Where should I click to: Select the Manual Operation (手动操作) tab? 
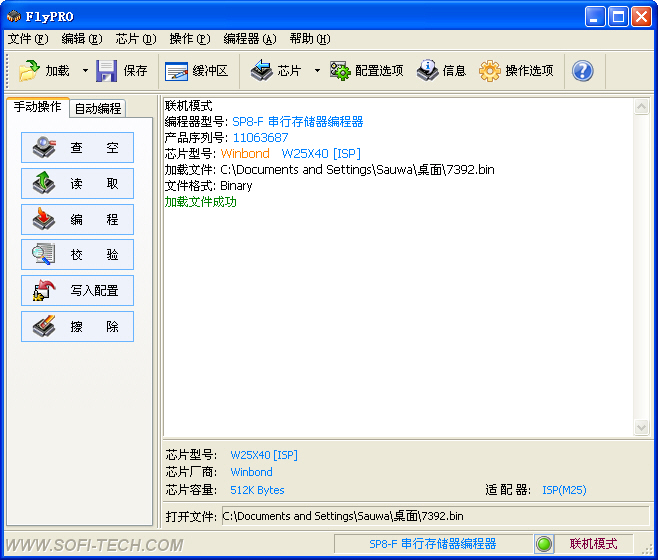coord(37,107)
